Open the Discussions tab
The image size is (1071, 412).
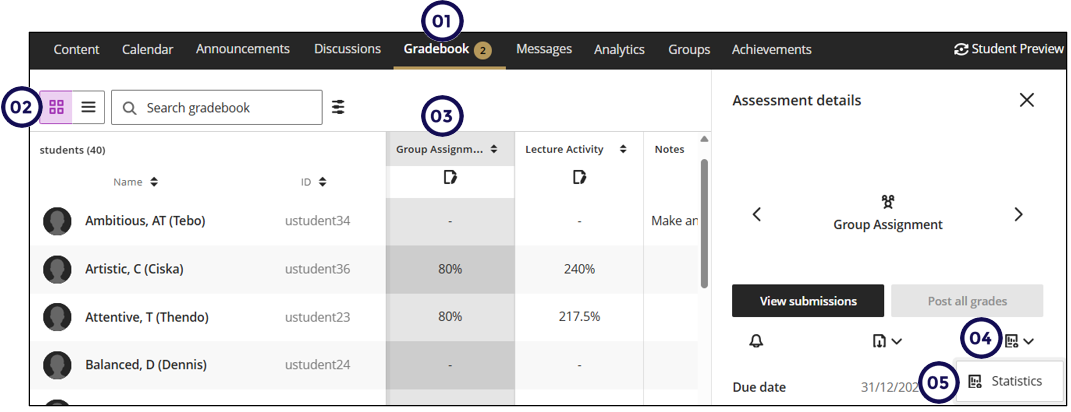click(x=348, y=49)
